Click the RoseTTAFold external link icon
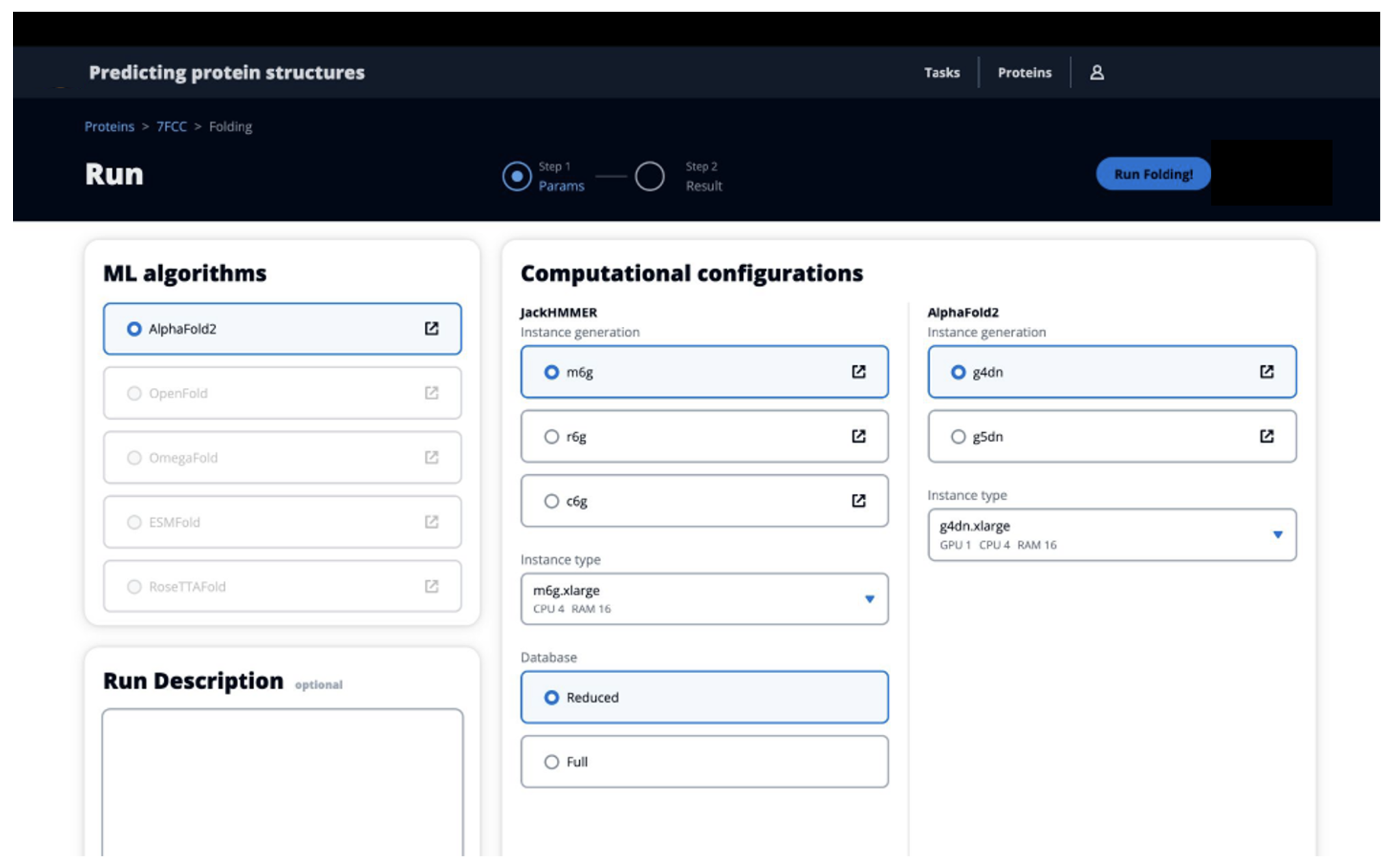The width and height of the screenshot is (1392, 868). [430, 587]
